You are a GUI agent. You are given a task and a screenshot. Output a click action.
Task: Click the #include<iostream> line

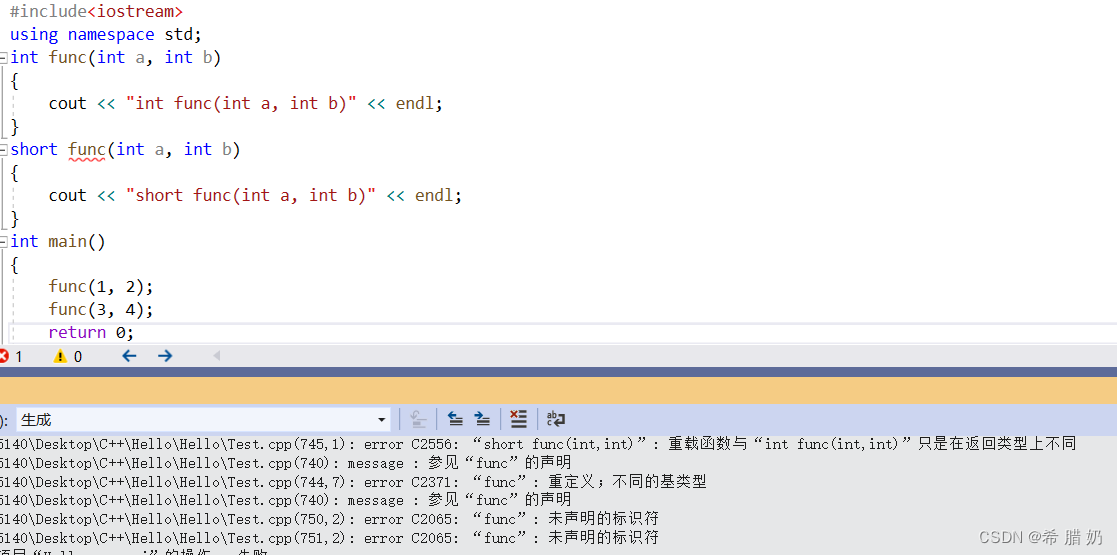[x=96, y=12]
